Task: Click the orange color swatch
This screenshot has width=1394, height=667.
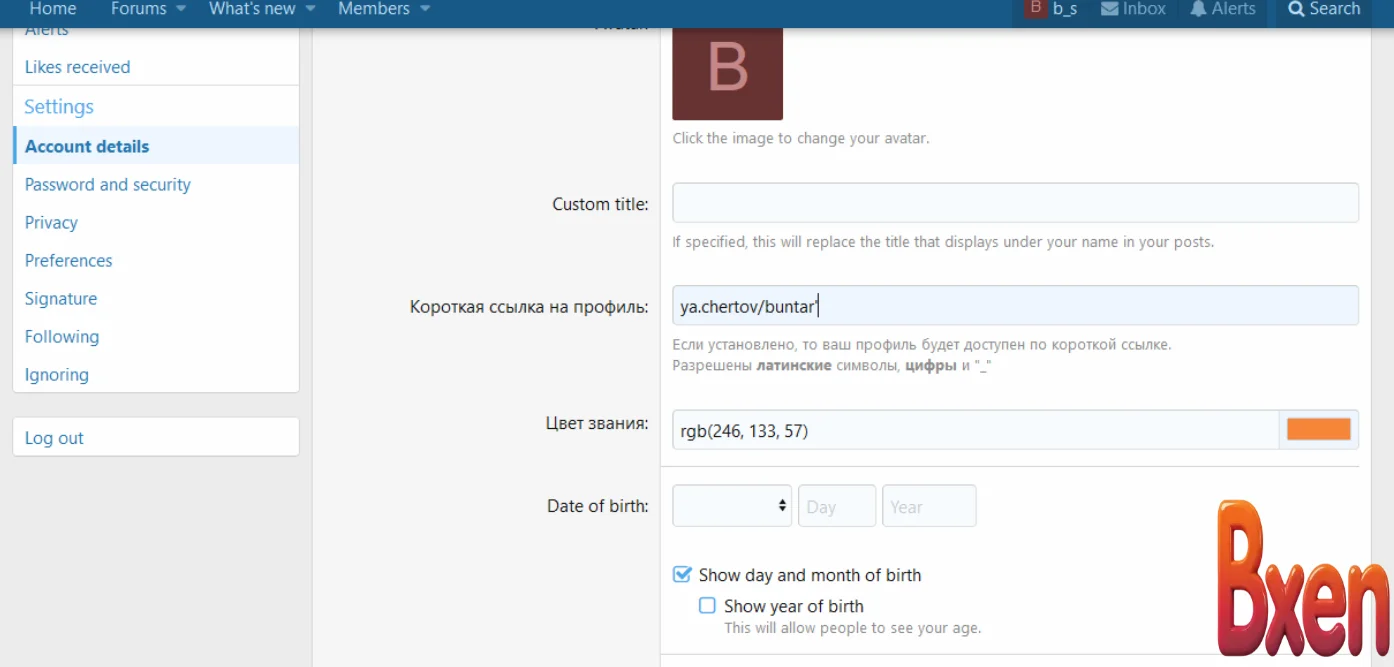Action: 1318,430
